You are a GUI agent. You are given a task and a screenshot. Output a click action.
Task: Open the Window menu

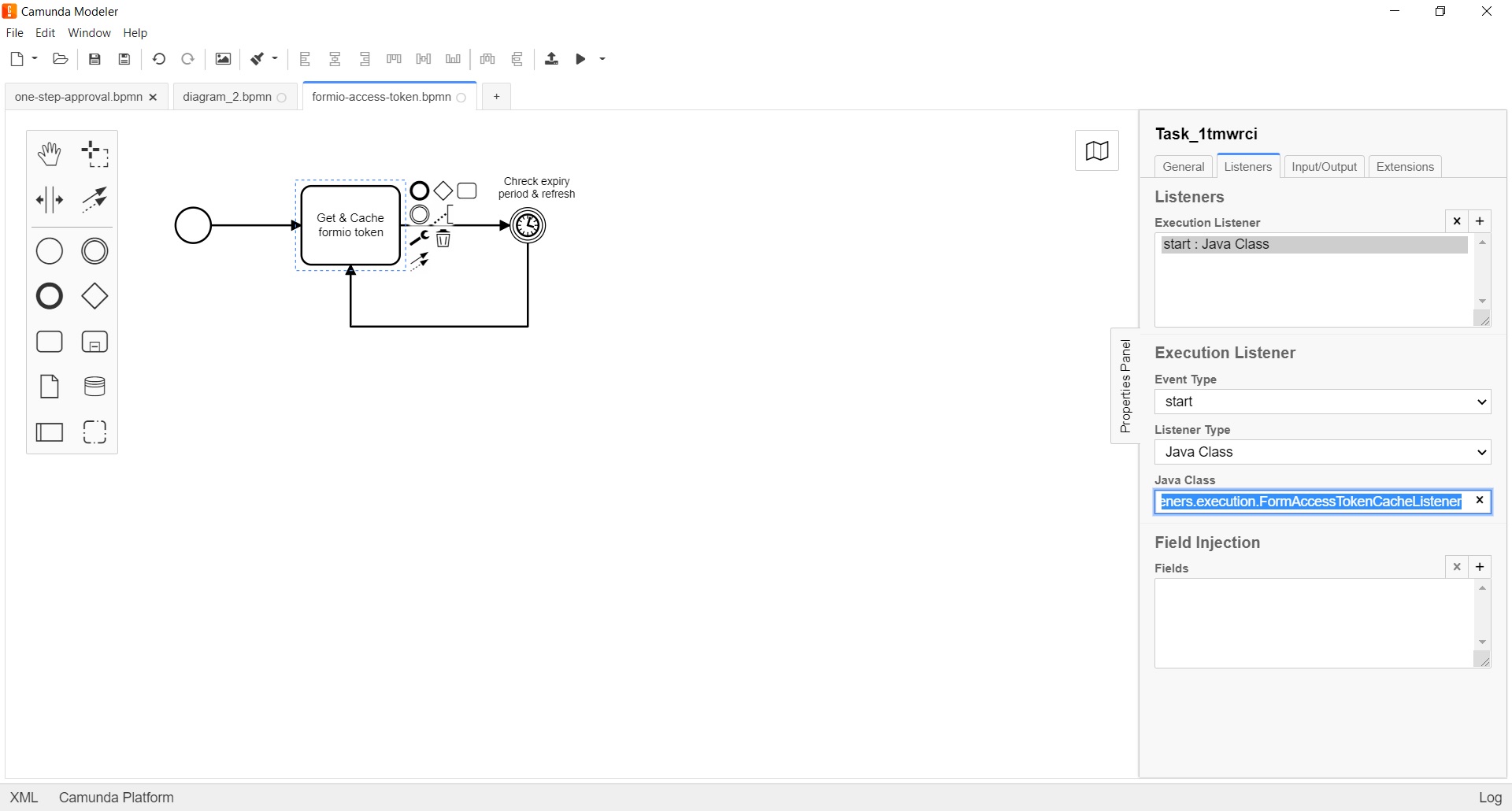[90, 33]
